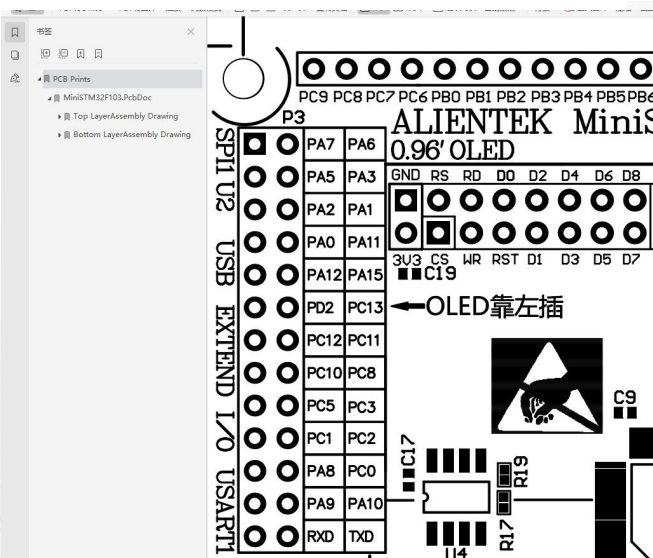Image resolution: width=653 pixels, height=558 pixels.
Task: Open the page thumbnails sidebar icon
Action: coord(15,55)
